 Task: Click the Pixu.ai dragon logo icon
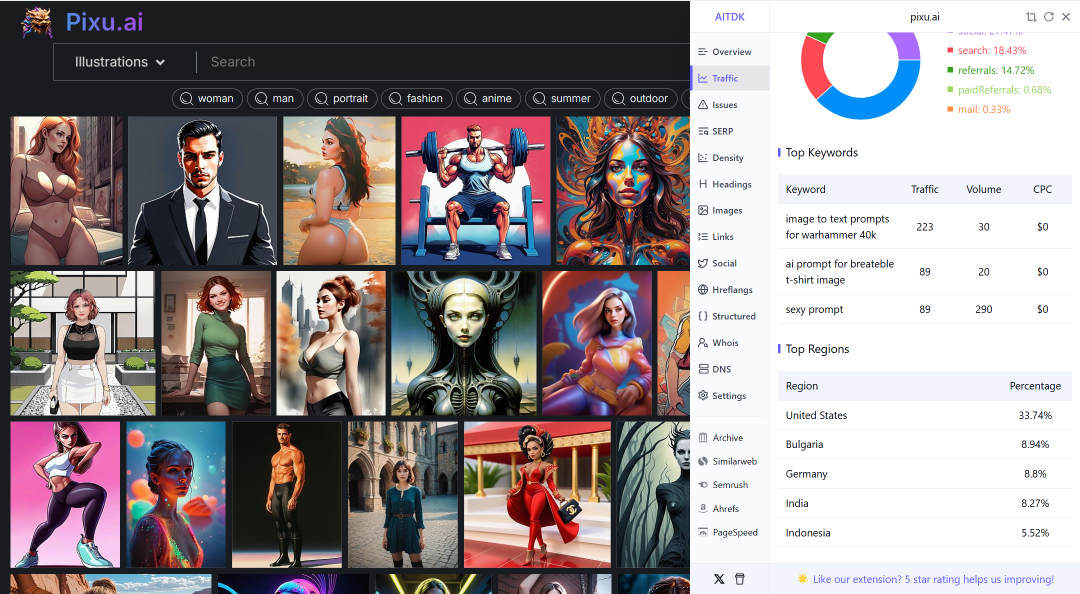pos(37,22)
